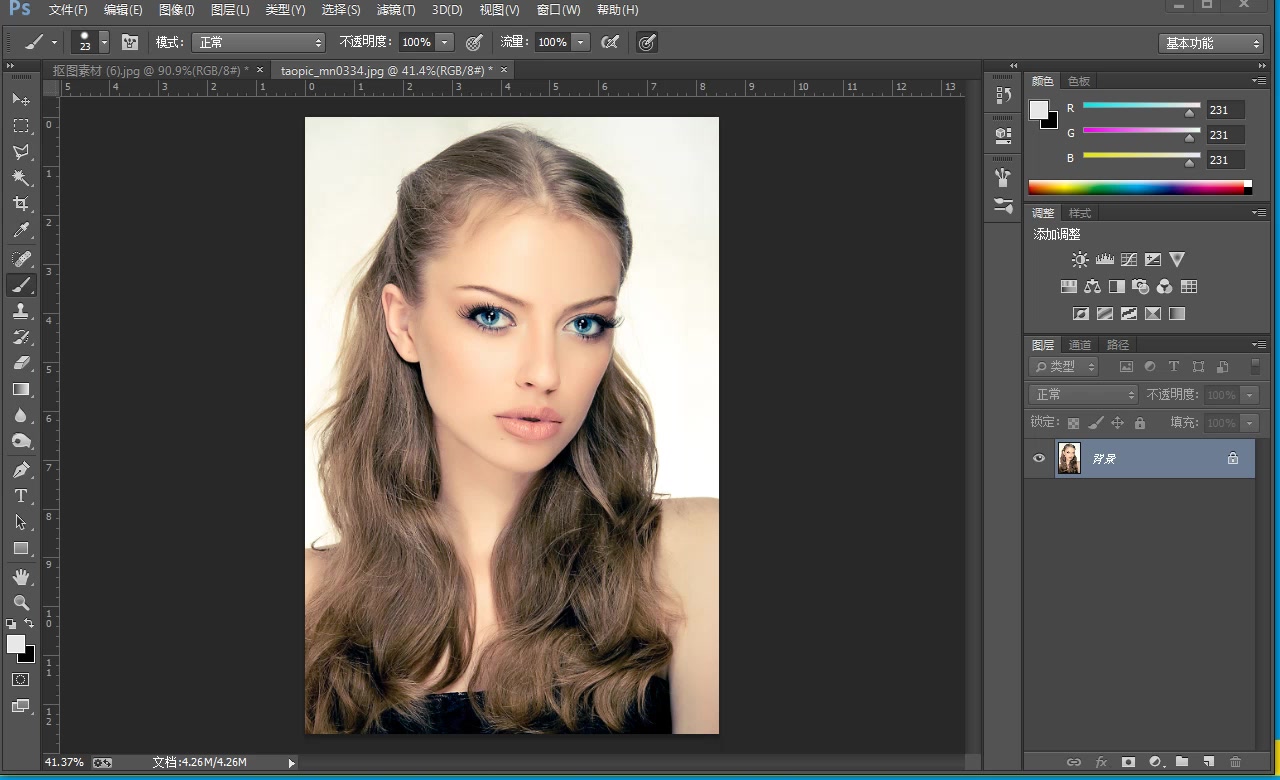Open the brush 模式 blend mode dropdown
This screenshot has width=1280, height=780.
(259, 42)
